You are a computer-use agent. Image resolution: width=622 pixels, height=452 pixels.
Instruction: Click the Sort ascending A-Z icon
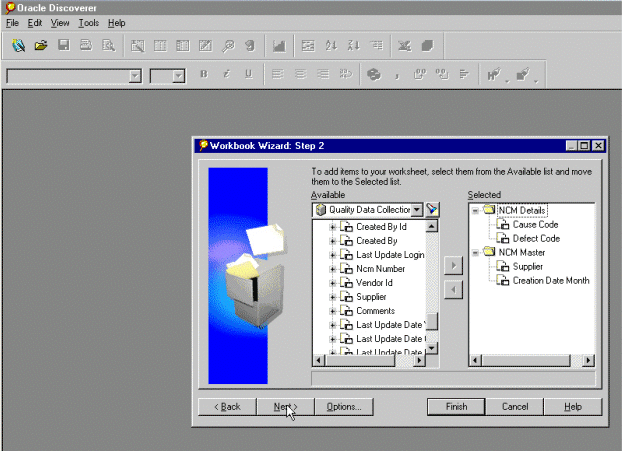point(331,46)
